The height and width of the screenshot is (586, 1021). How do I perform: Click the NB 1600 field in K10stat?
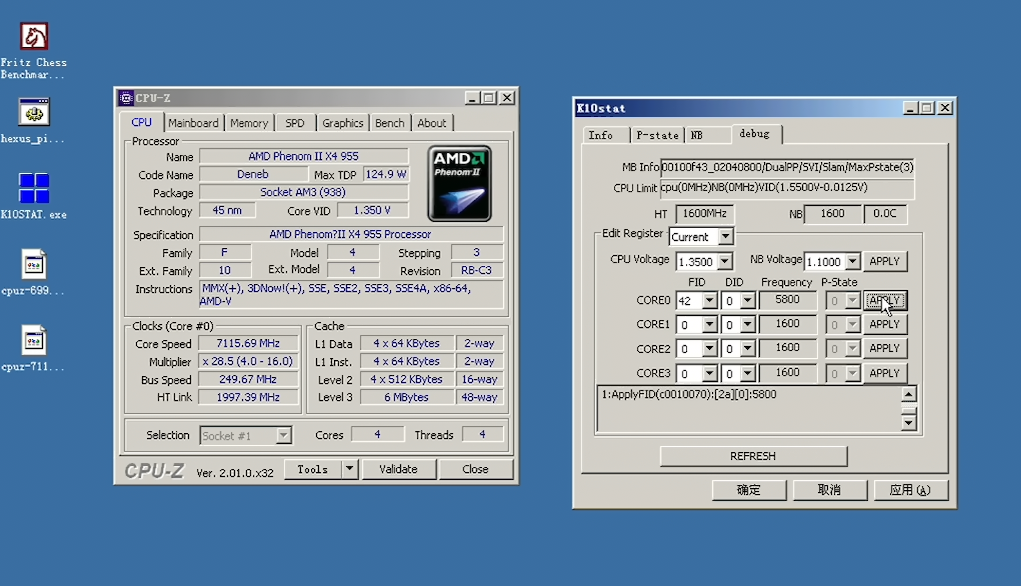(x=832, y=214)
